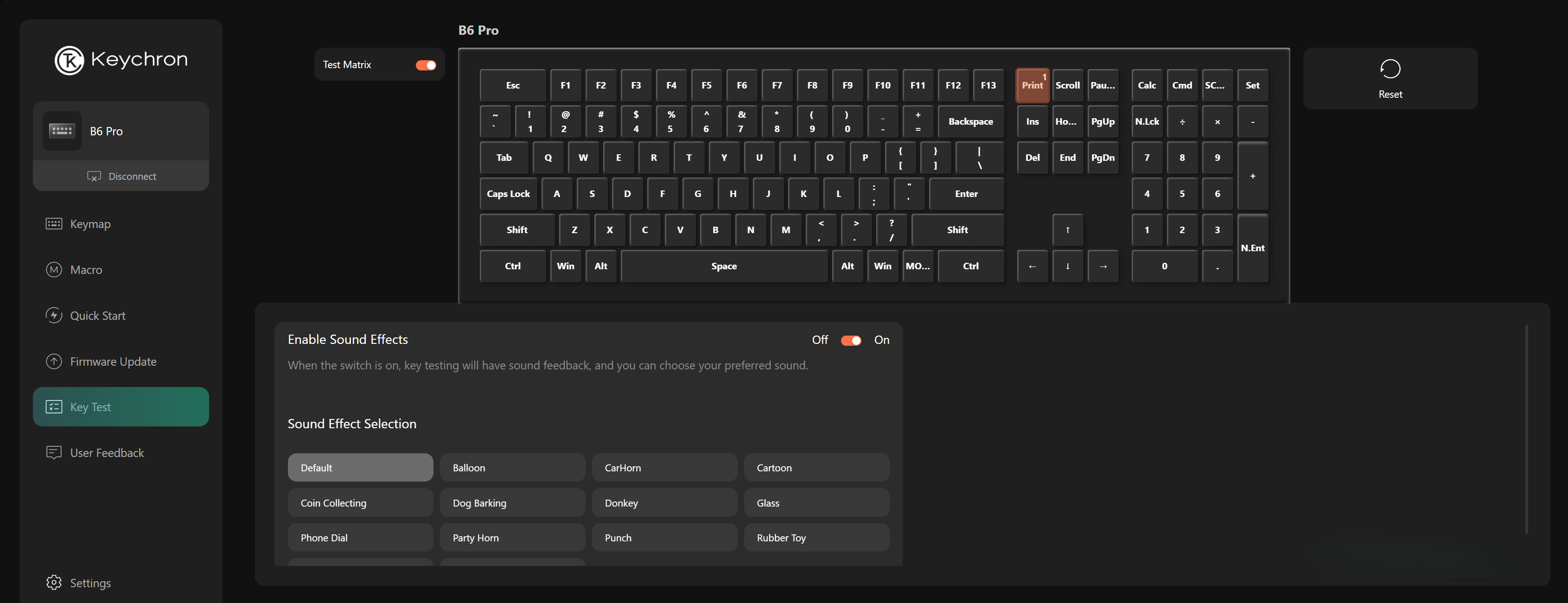Toggle the Test Matrix switch
The image size is (1568, 603).
[426, 65]
